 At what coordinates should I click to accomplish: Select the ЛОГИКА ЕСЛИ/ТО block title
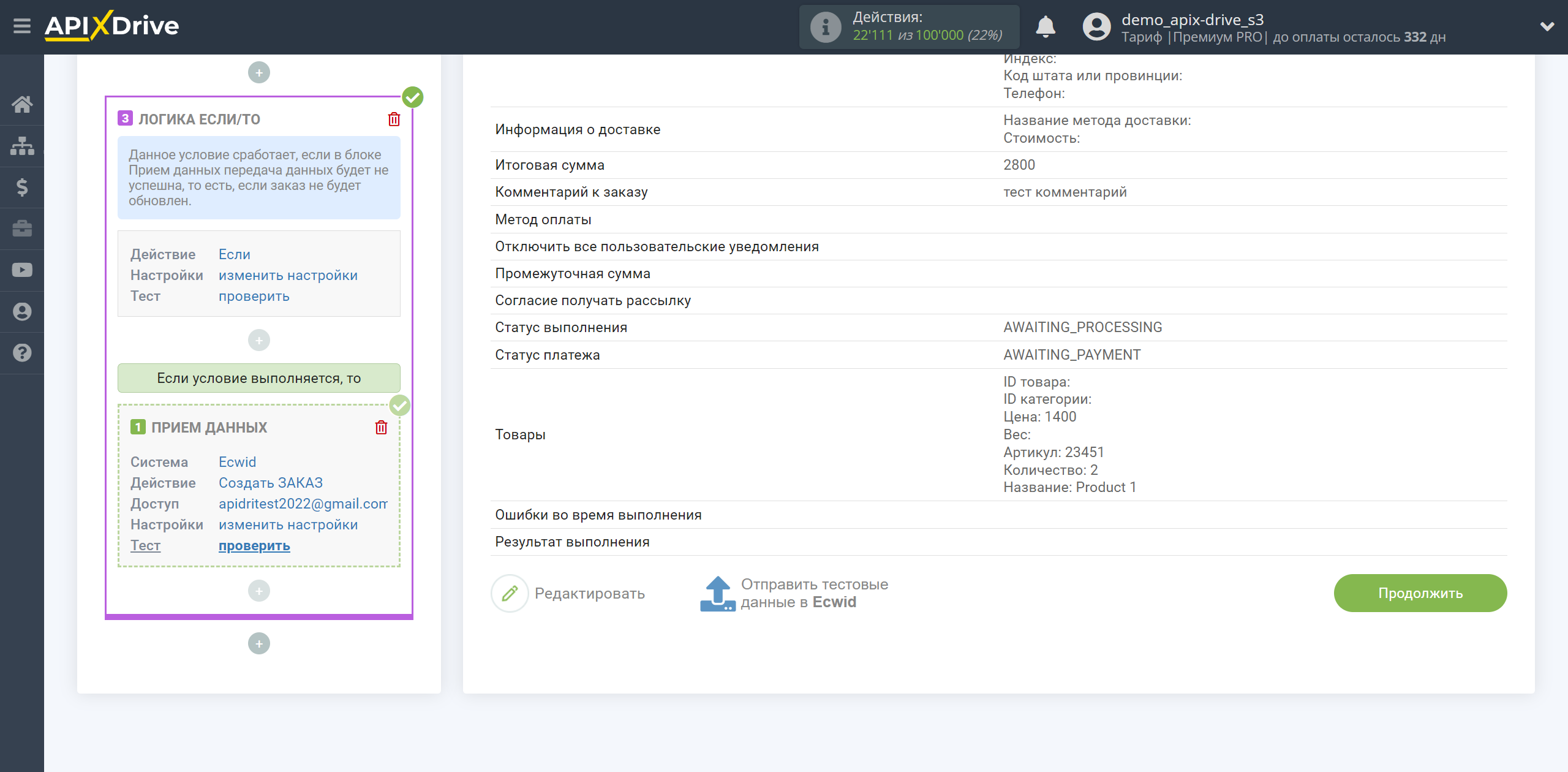[200, 119]
